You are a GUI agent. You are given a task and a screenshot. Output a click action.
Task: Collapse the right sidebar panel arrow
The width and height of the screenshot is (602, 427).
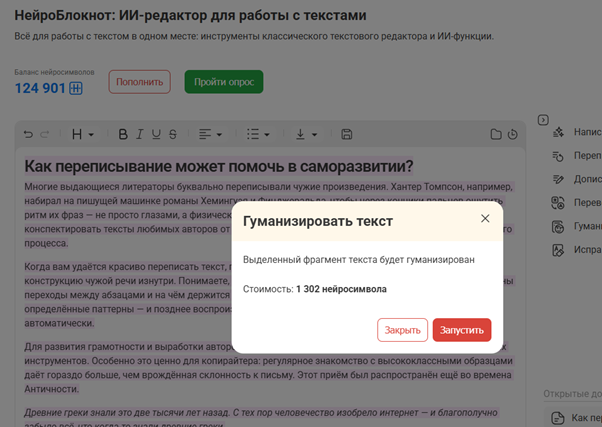point(543,120)
